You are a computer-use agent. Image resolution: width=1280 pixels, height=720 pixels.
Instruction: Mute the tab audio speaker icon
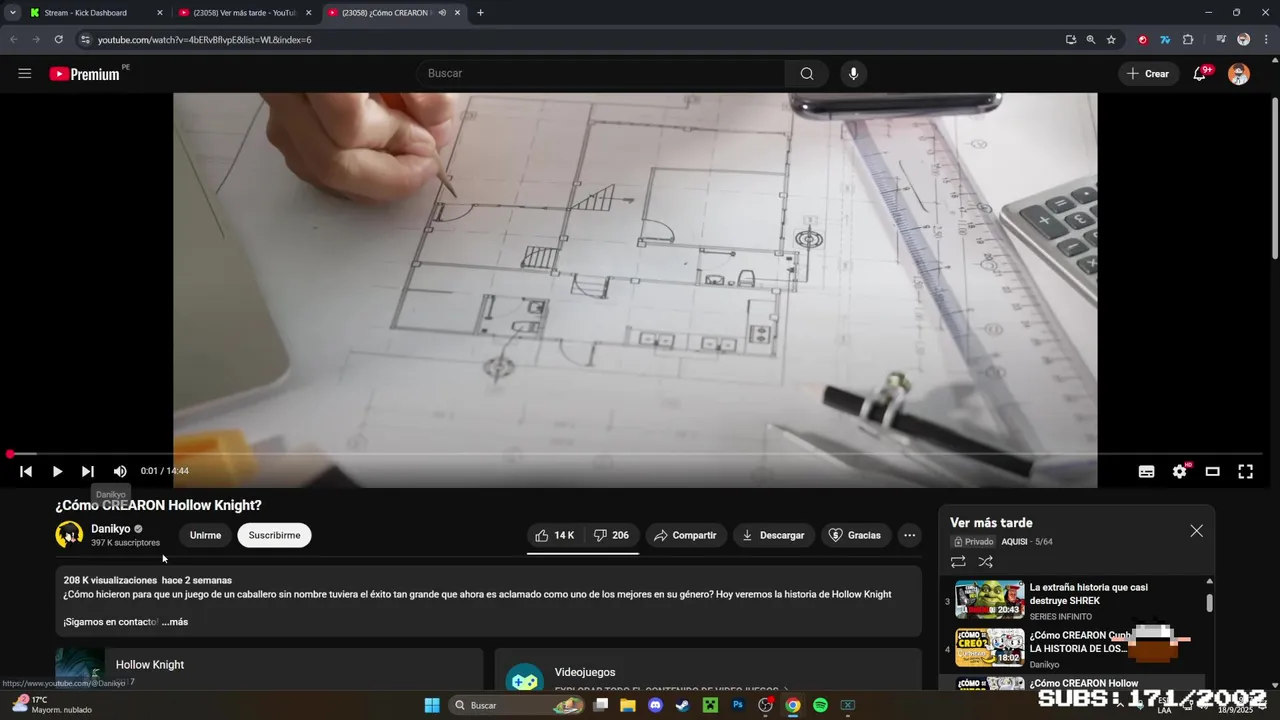pos(442,13)
